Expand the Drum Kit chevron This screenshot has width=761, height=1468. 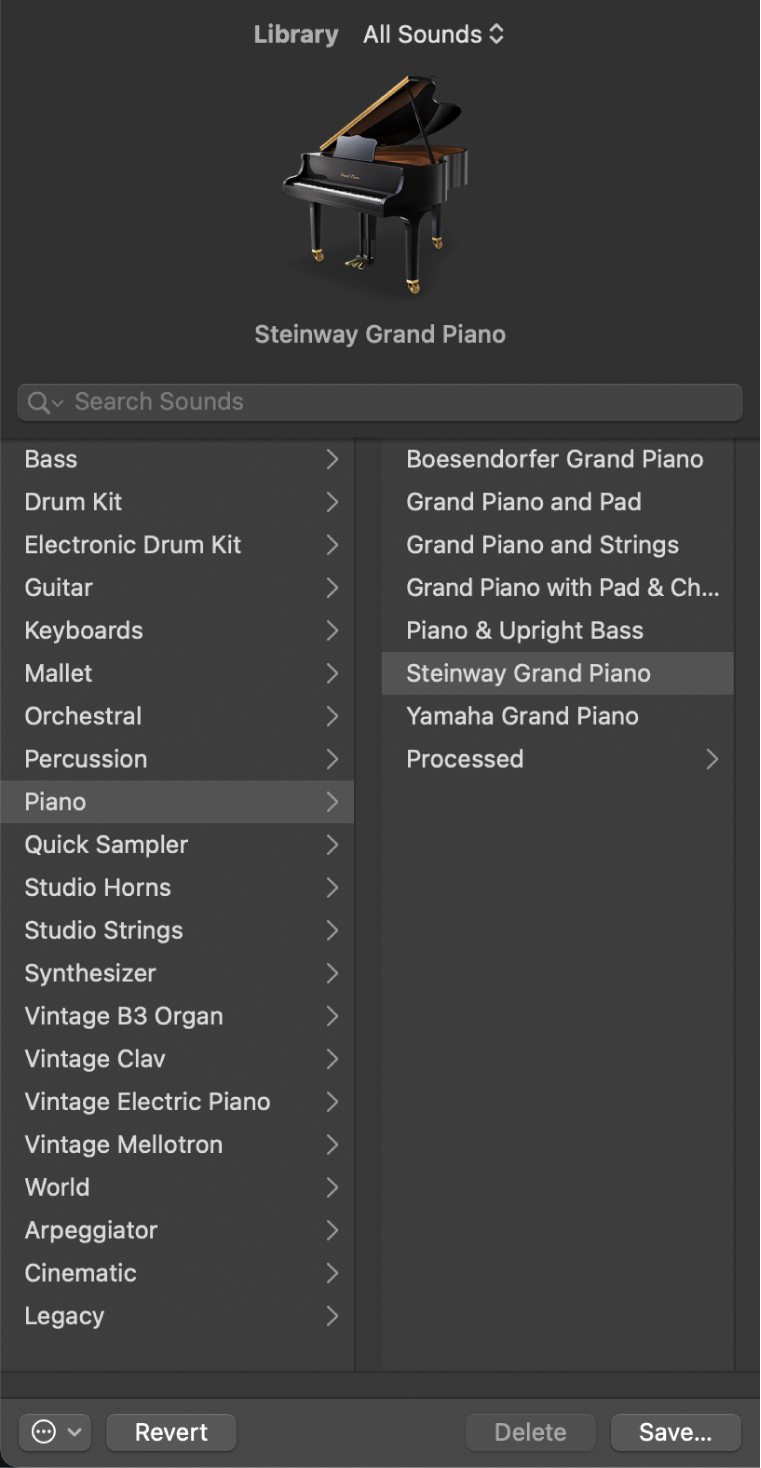click(x=332, y=502)
